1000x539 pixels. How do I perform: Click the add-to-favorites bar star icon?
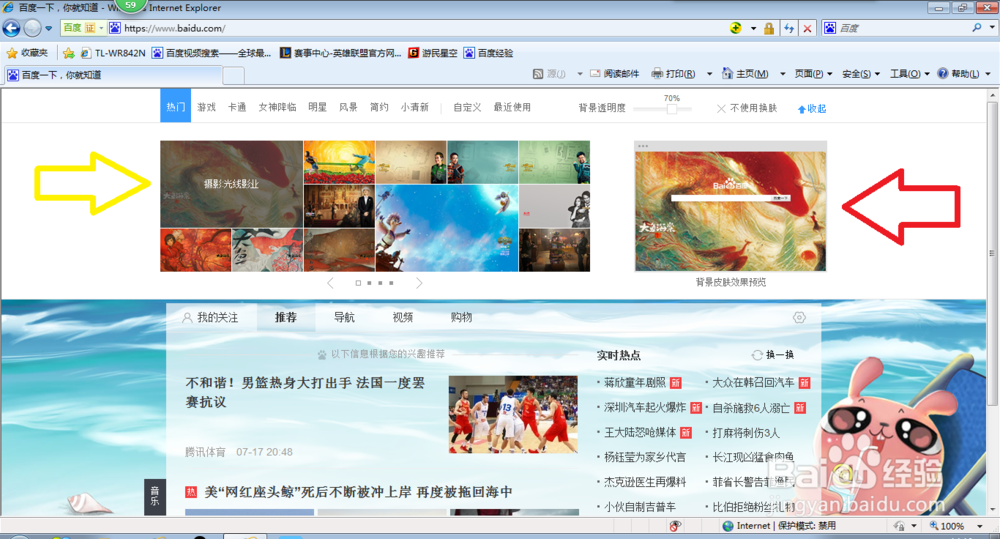click(x=68, y=53)
